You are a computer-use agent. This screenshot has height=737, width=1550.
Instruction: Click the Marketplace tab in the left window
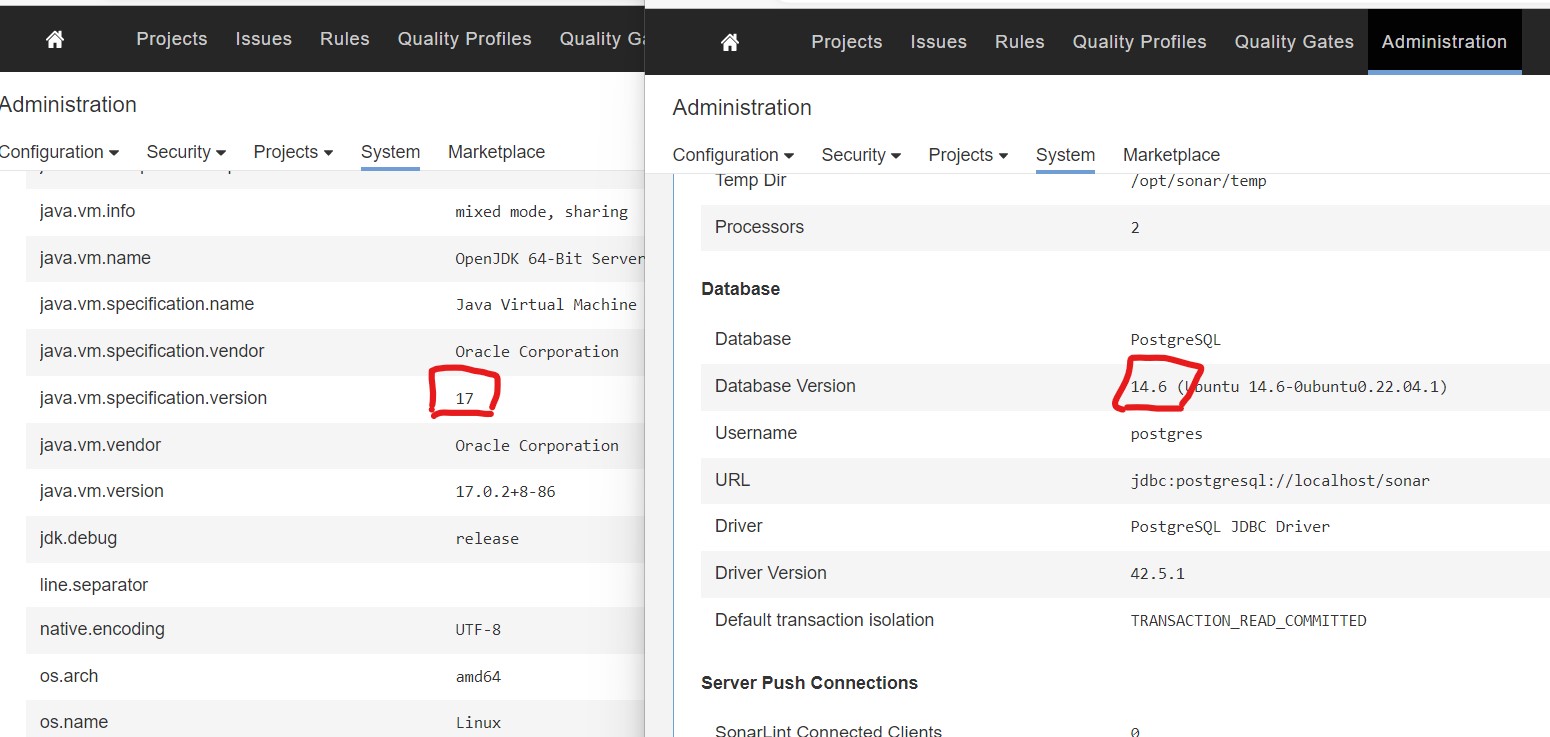[496, 151]
